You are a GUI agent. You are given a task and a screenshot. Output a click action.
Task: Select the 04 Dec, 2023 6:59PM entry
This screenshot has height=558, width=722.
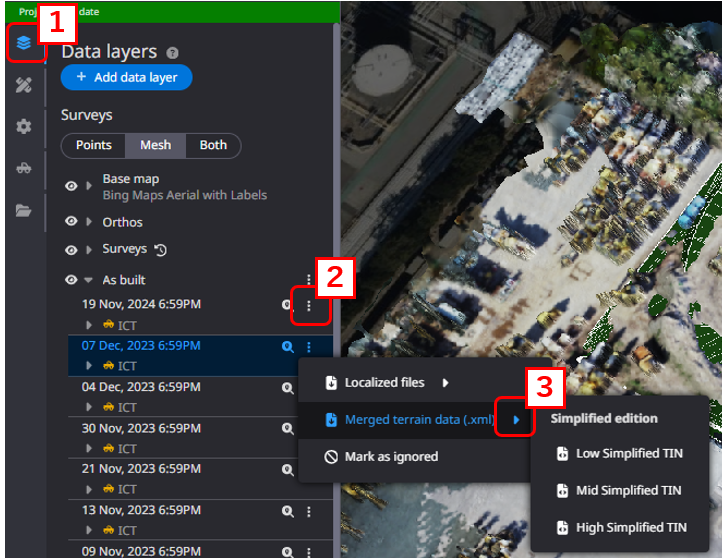click(x=141, y=387)
